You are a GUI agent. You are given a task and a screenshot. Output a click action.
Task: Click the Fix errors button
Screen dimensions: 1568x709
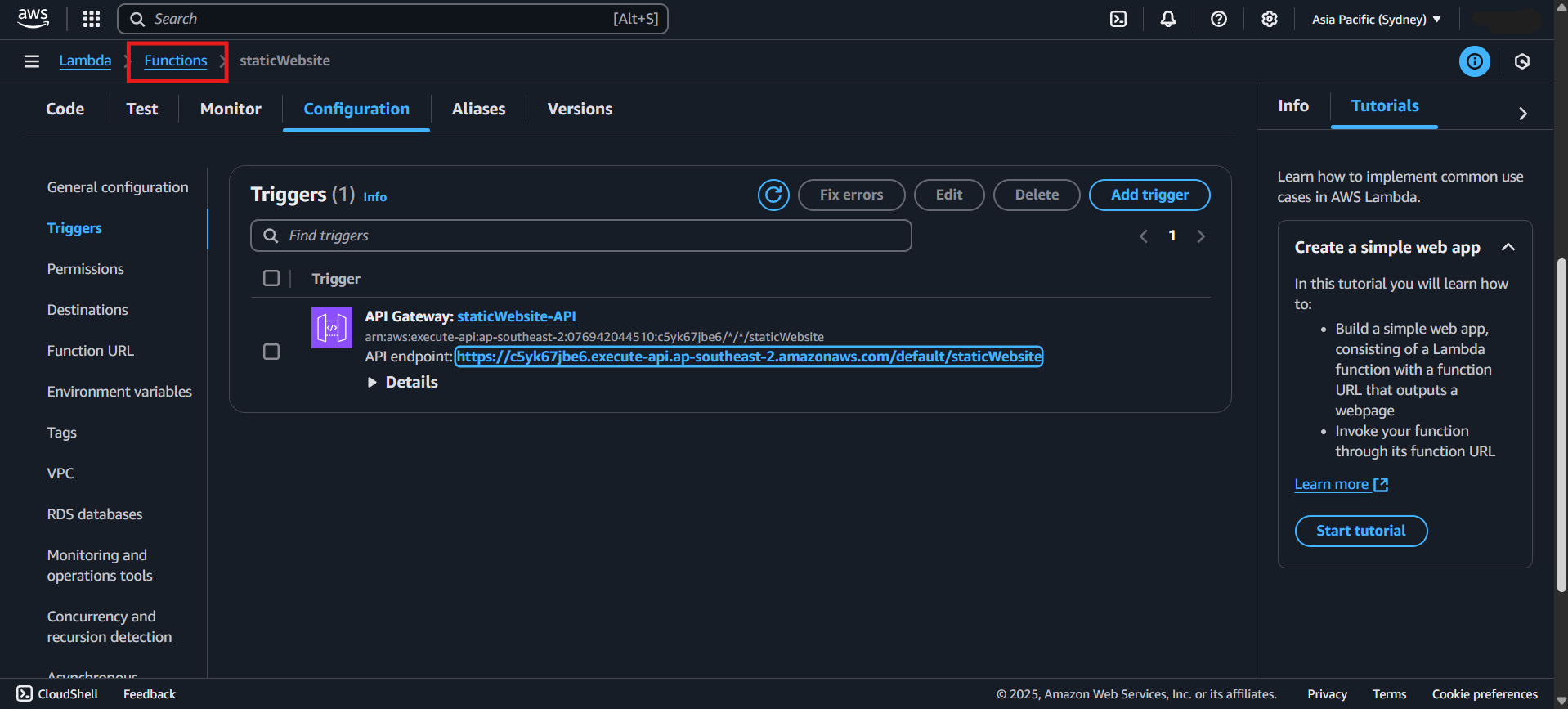851,195
